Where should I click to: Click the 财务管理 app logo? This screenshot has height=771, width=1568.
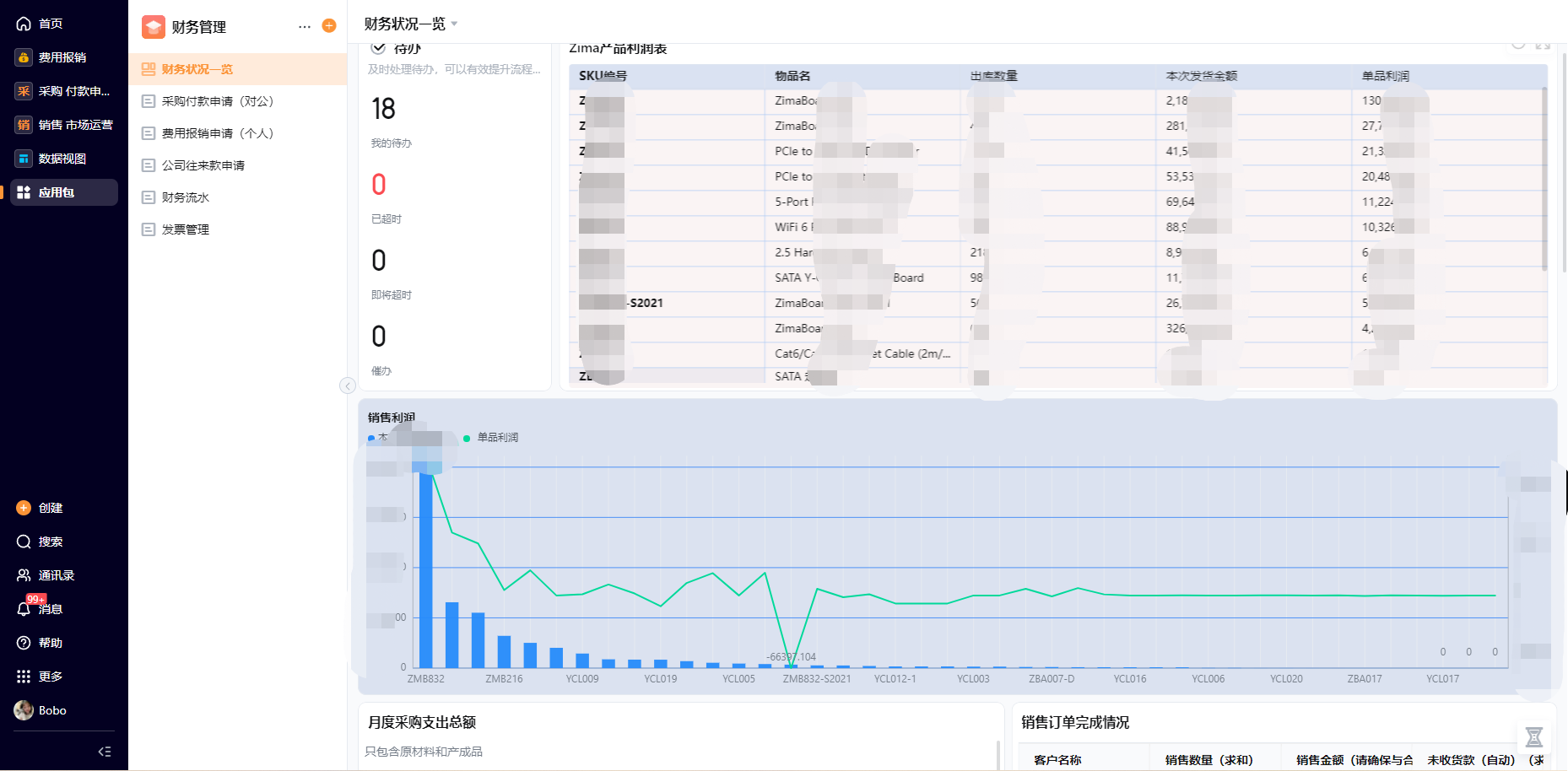(x=154, y=27)
